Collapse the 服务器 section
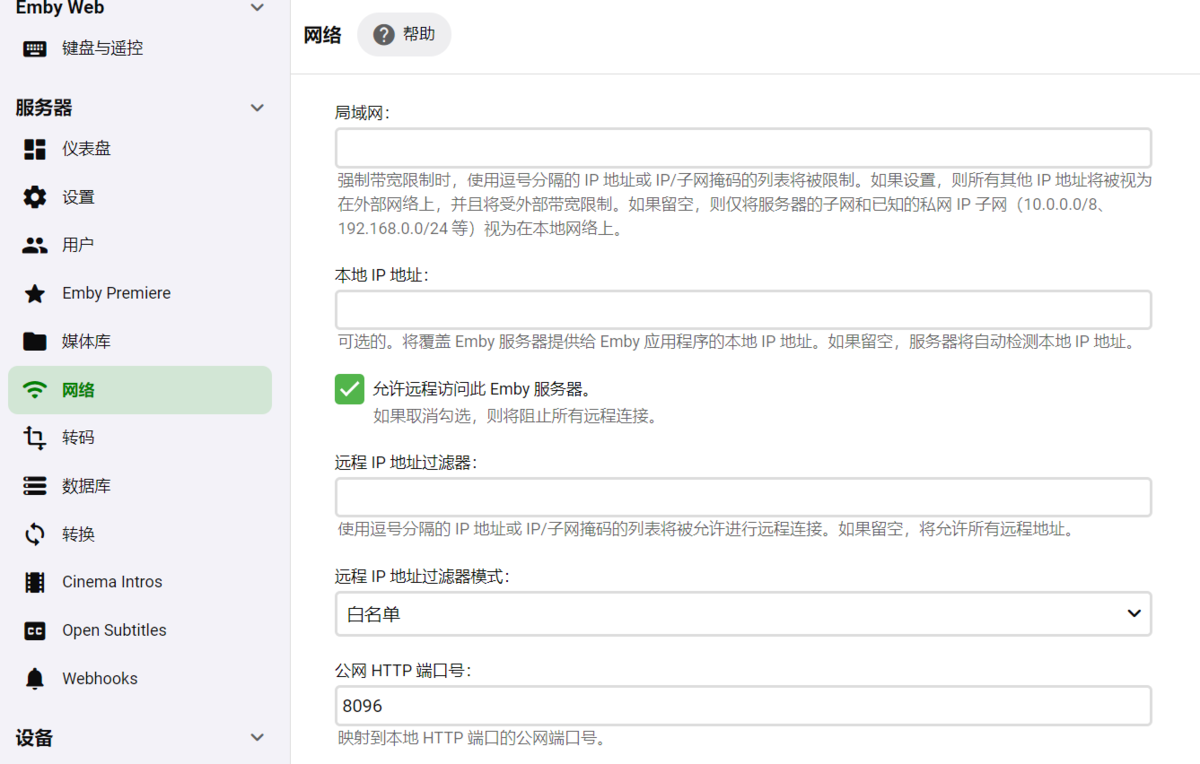 [x=257, y=107]
